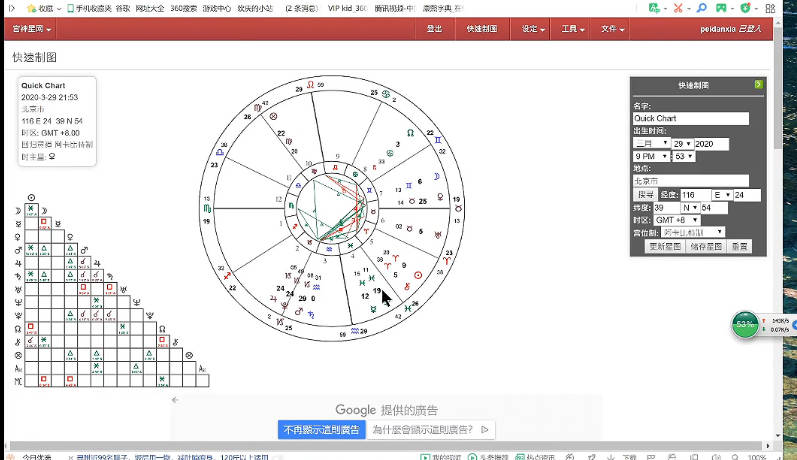
Task: Open the hour dropdown showing 9 PM
Action: click(650, 157)
